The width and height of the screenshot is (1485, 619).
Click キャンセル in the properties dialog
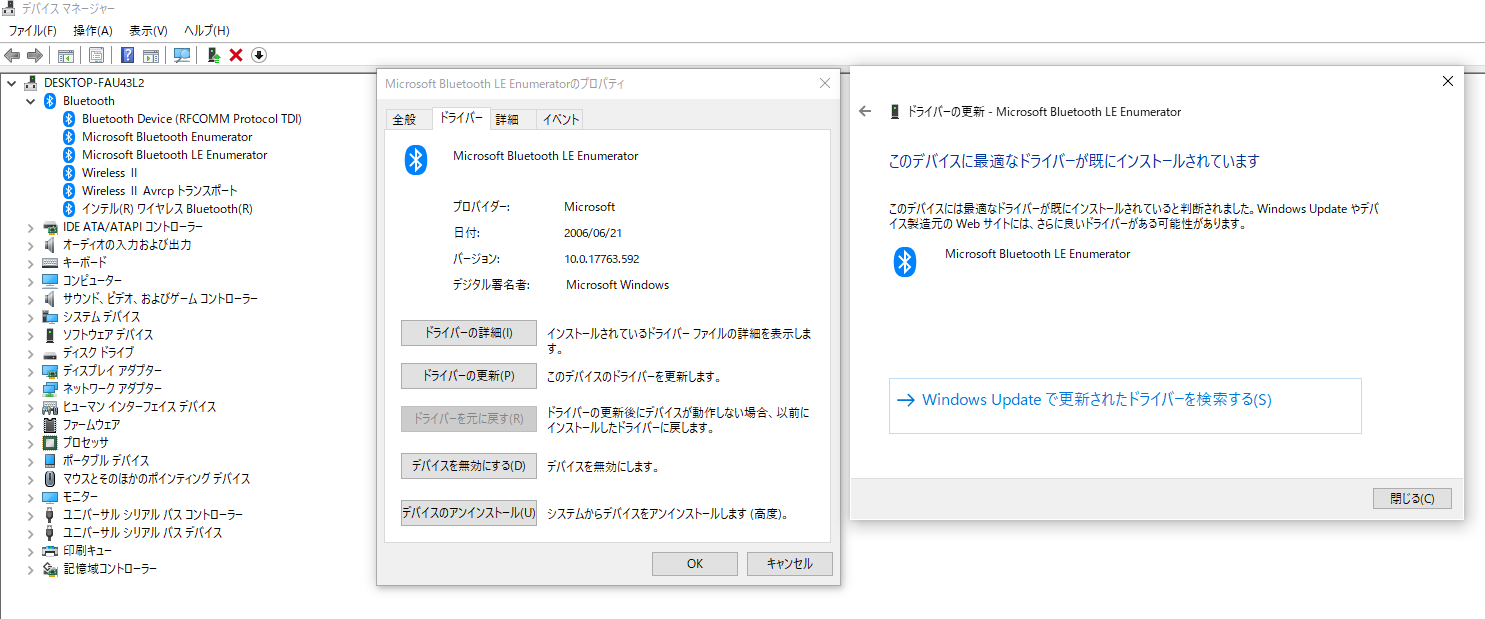click(x=789, y=564)
